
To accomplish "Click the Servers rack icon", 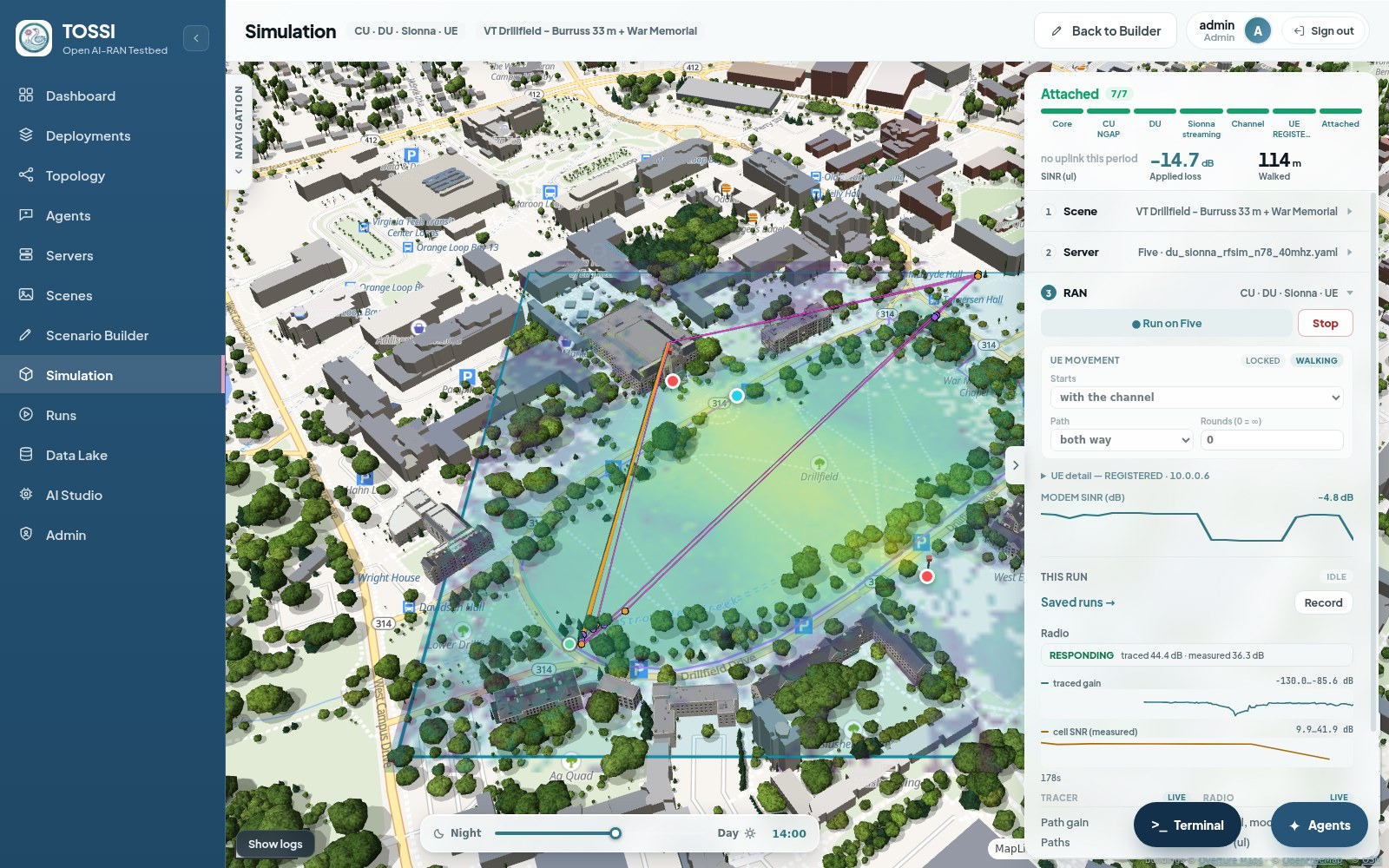I will click(26, 255).
